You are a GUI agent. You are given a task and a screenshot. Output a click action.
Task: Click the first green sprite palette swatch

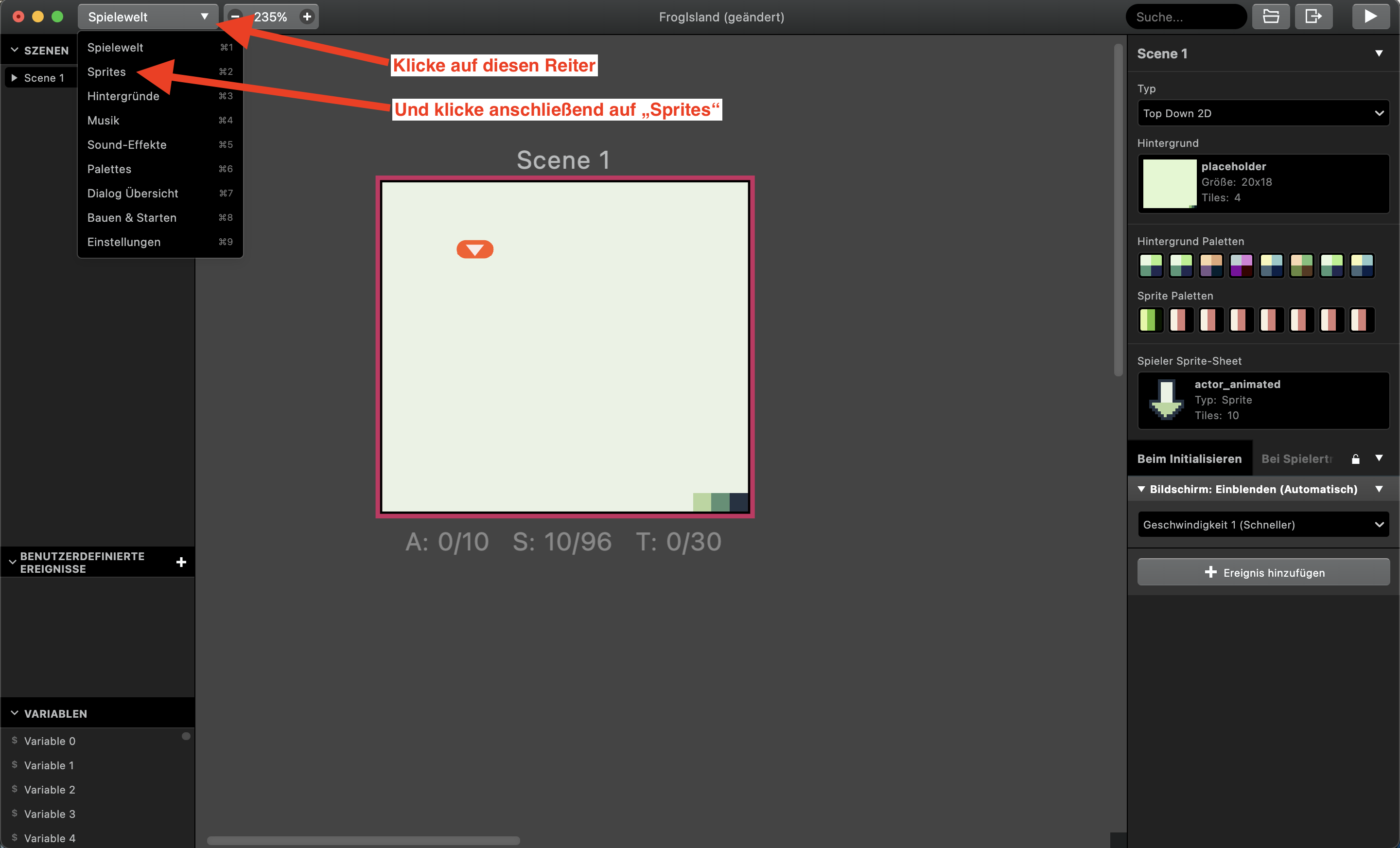(x=1151, y=319)
